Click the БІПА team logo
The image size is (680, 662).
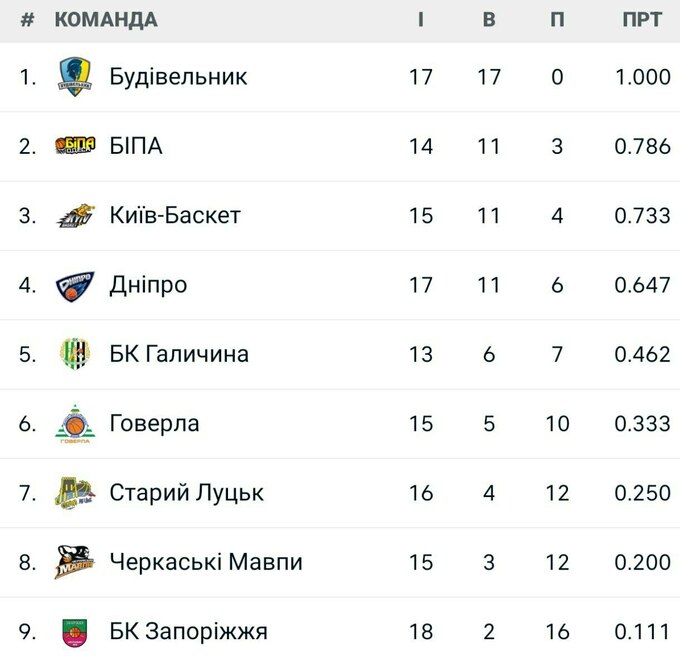pyautogui.click(x=75, y=146)
